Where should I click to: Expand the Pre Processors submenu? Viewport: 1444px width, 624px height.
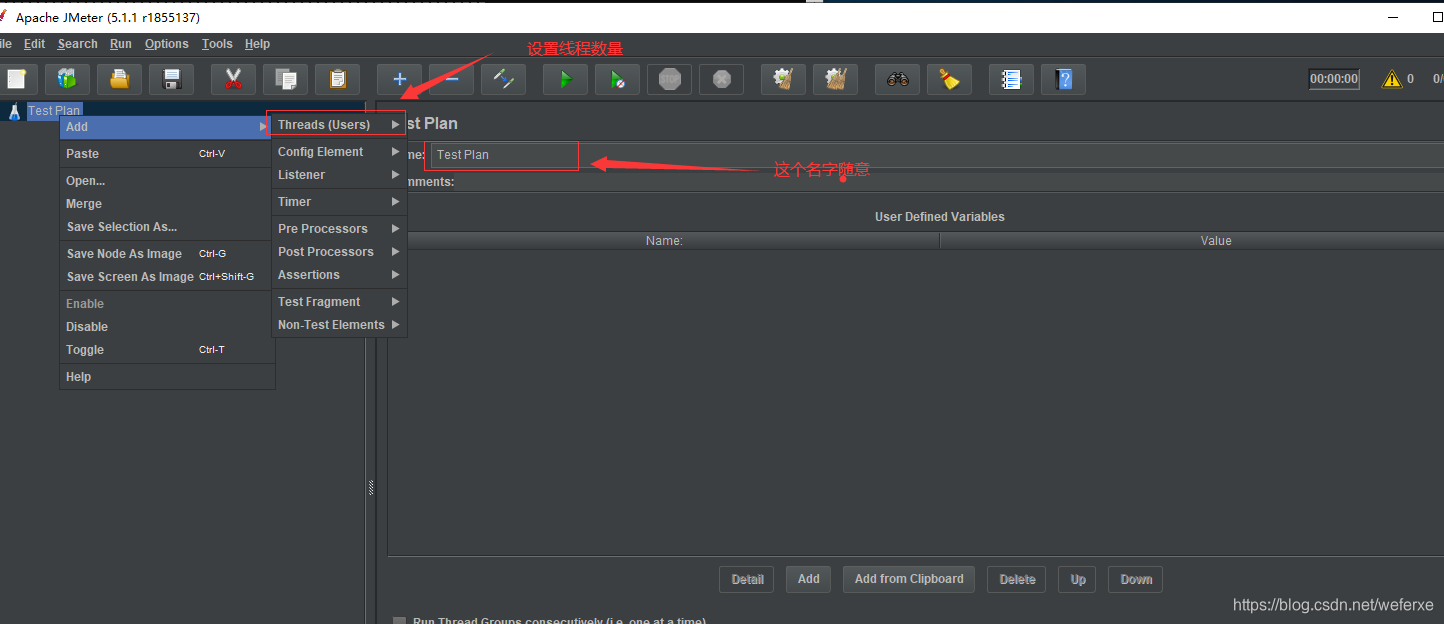pyautogui.click(x=339, y=229)
